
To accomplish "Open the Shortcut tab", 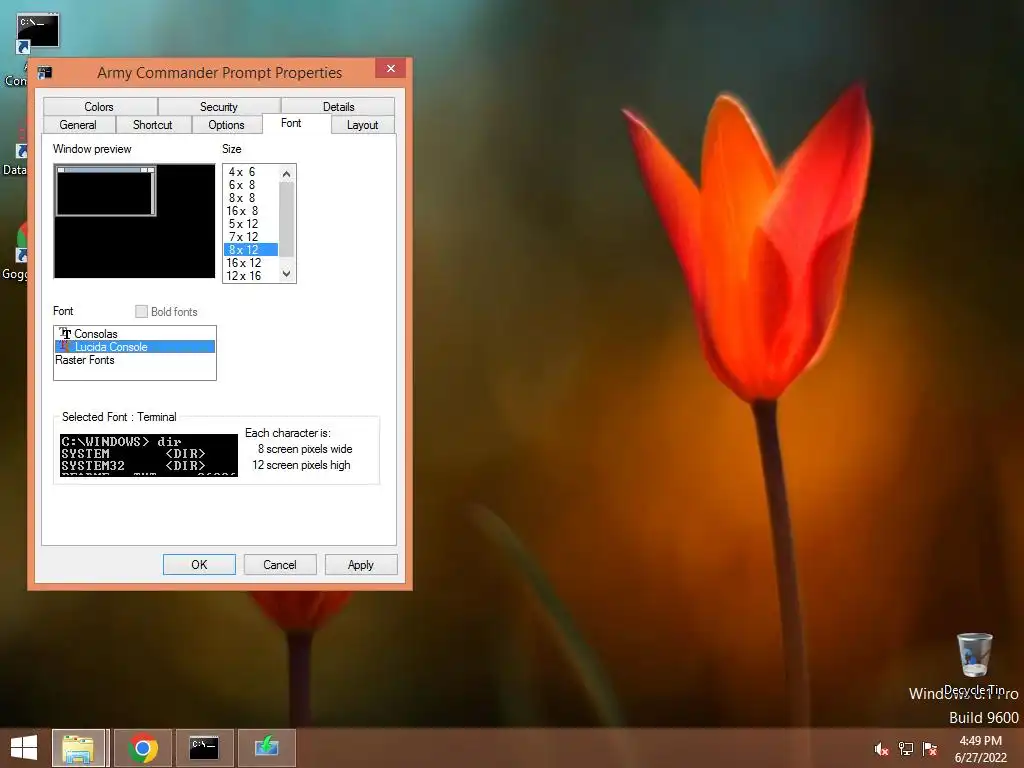I will click(153, 125).
